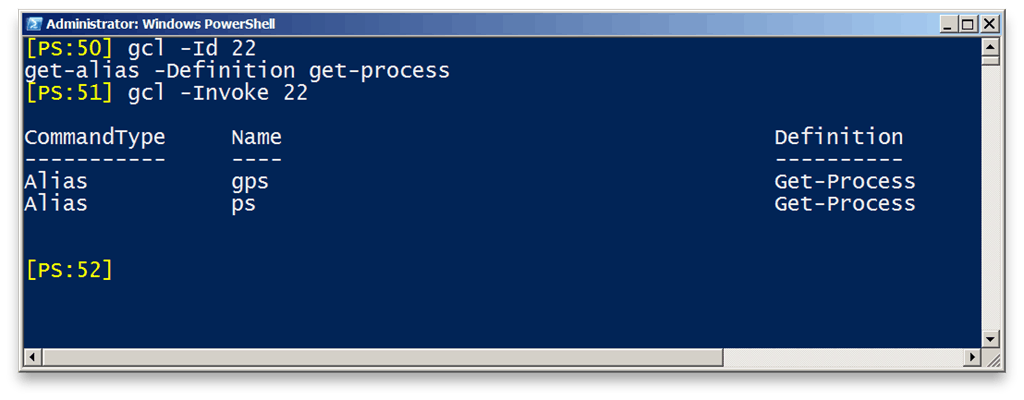Open the PowerShell icon system menu
Image resolution: width=1024 pixels, height=400 pixels.
35,25
